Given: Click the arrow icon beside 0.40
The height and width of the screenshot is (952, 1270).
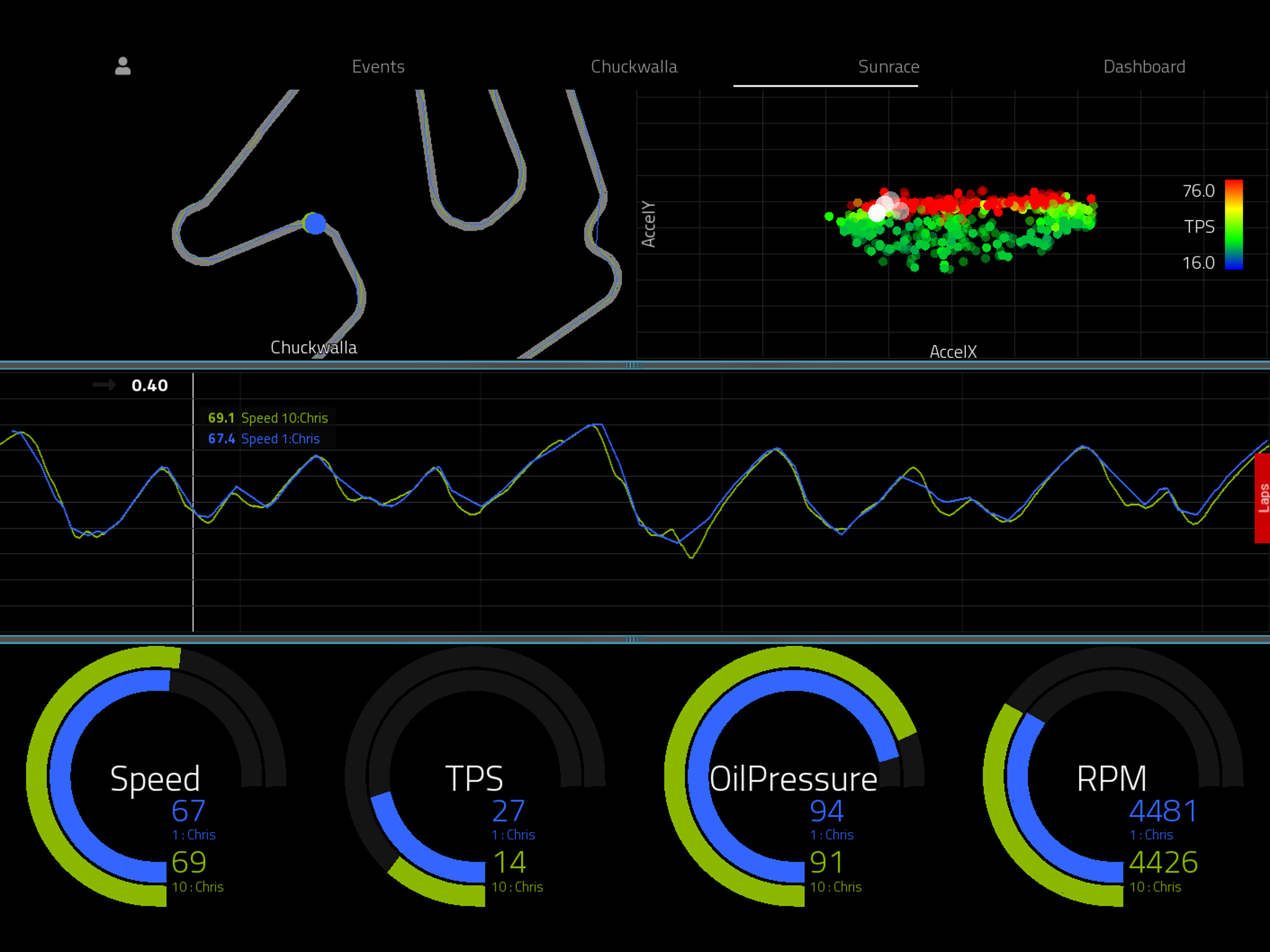Looking at the screenshot, I should pos(104,385).
